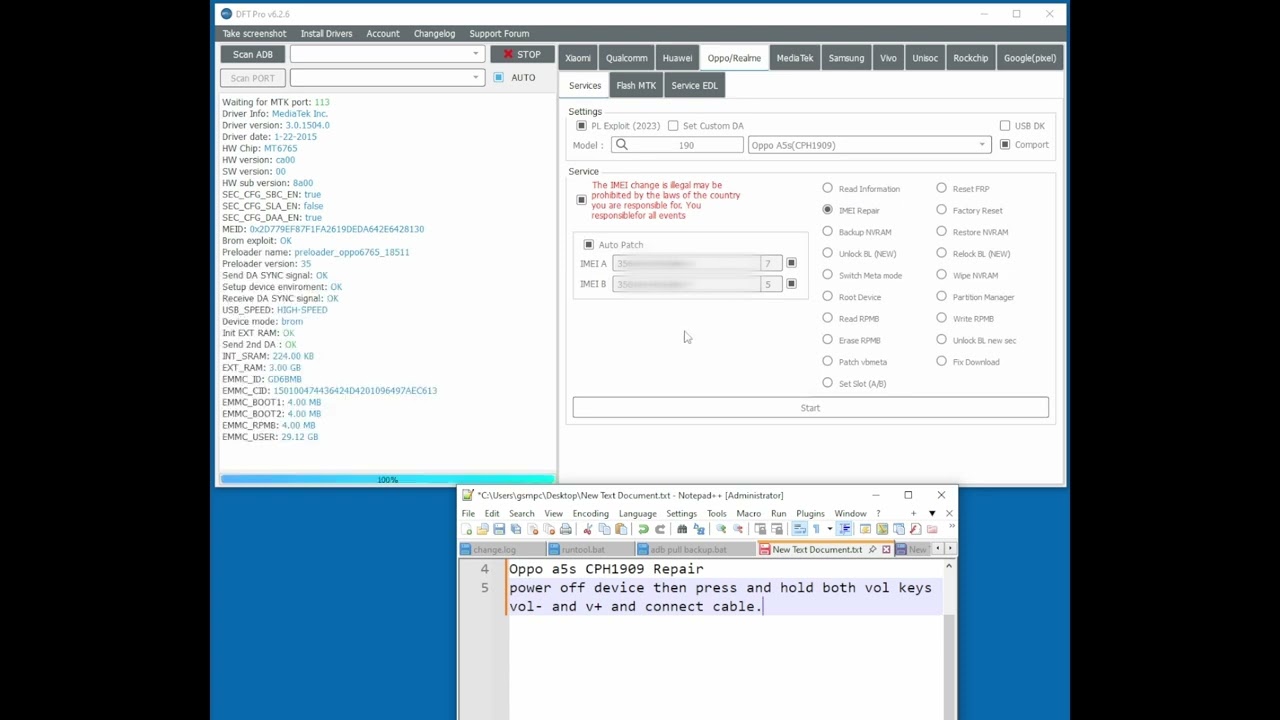Click the STOP button
This screenshot has height=720, width=1280.
pos(522,54)
